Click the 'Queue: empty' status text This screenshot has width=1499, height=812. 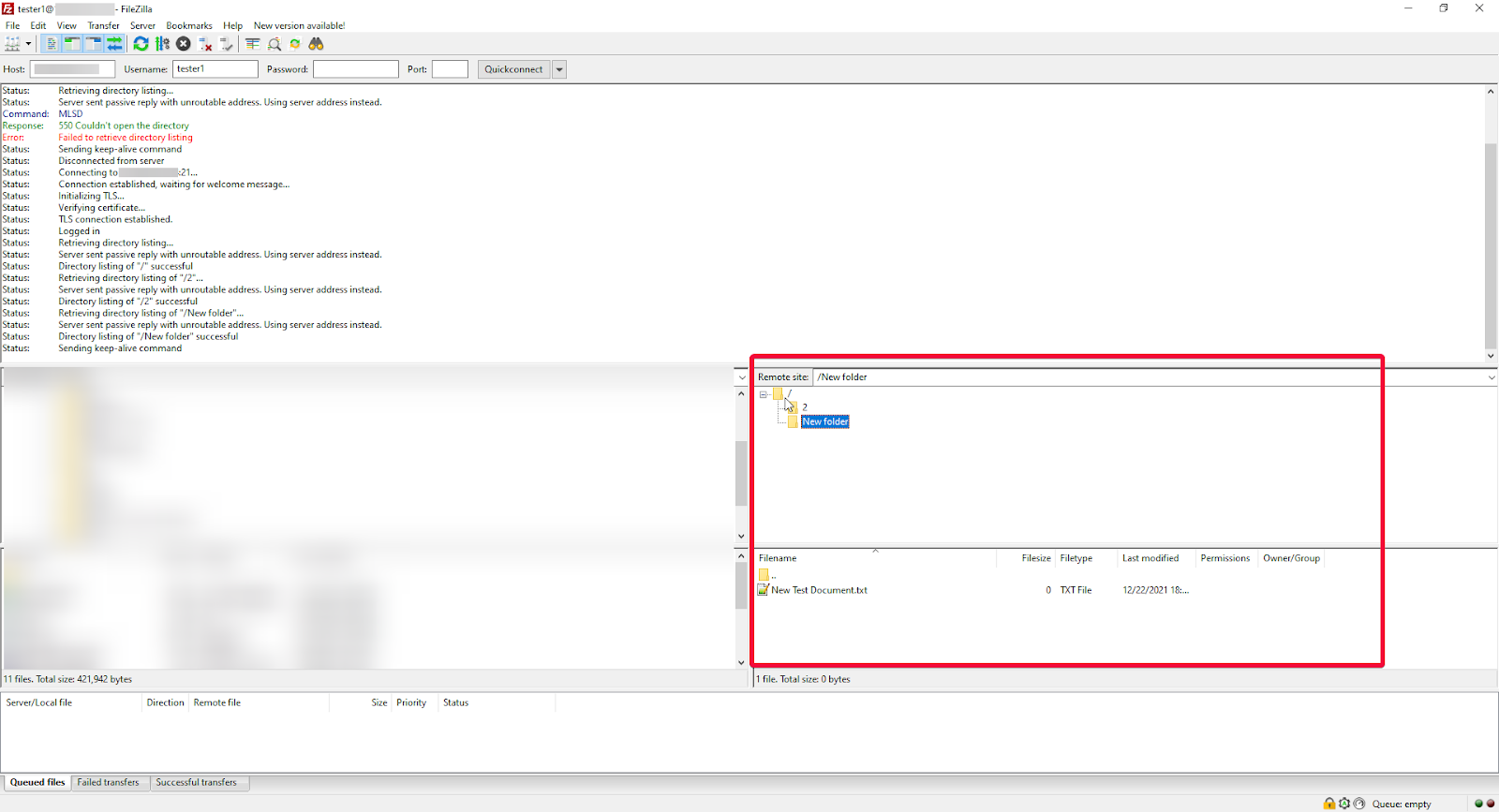1402,805
